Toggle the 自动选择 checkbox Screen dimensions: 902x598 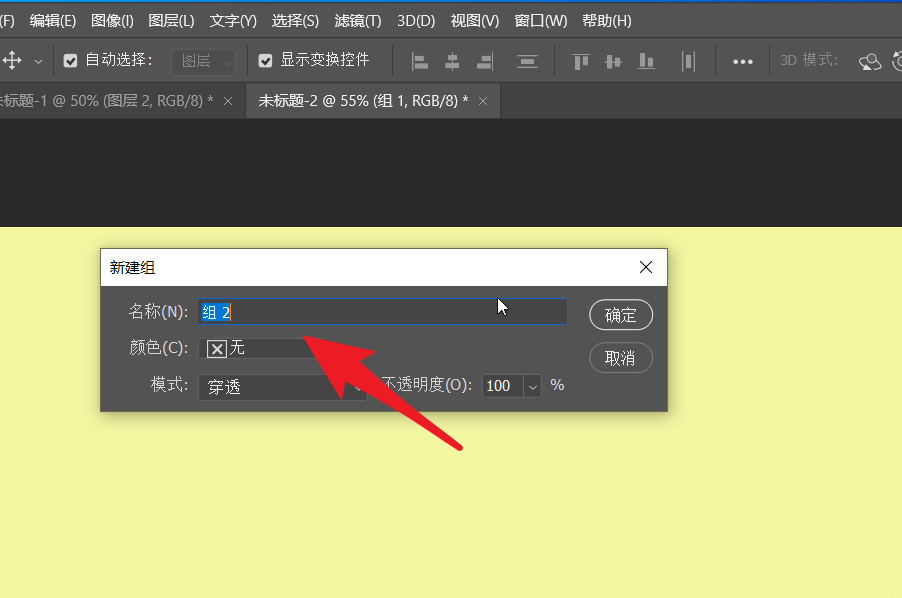pyautogui.click(x=71, y=61)
